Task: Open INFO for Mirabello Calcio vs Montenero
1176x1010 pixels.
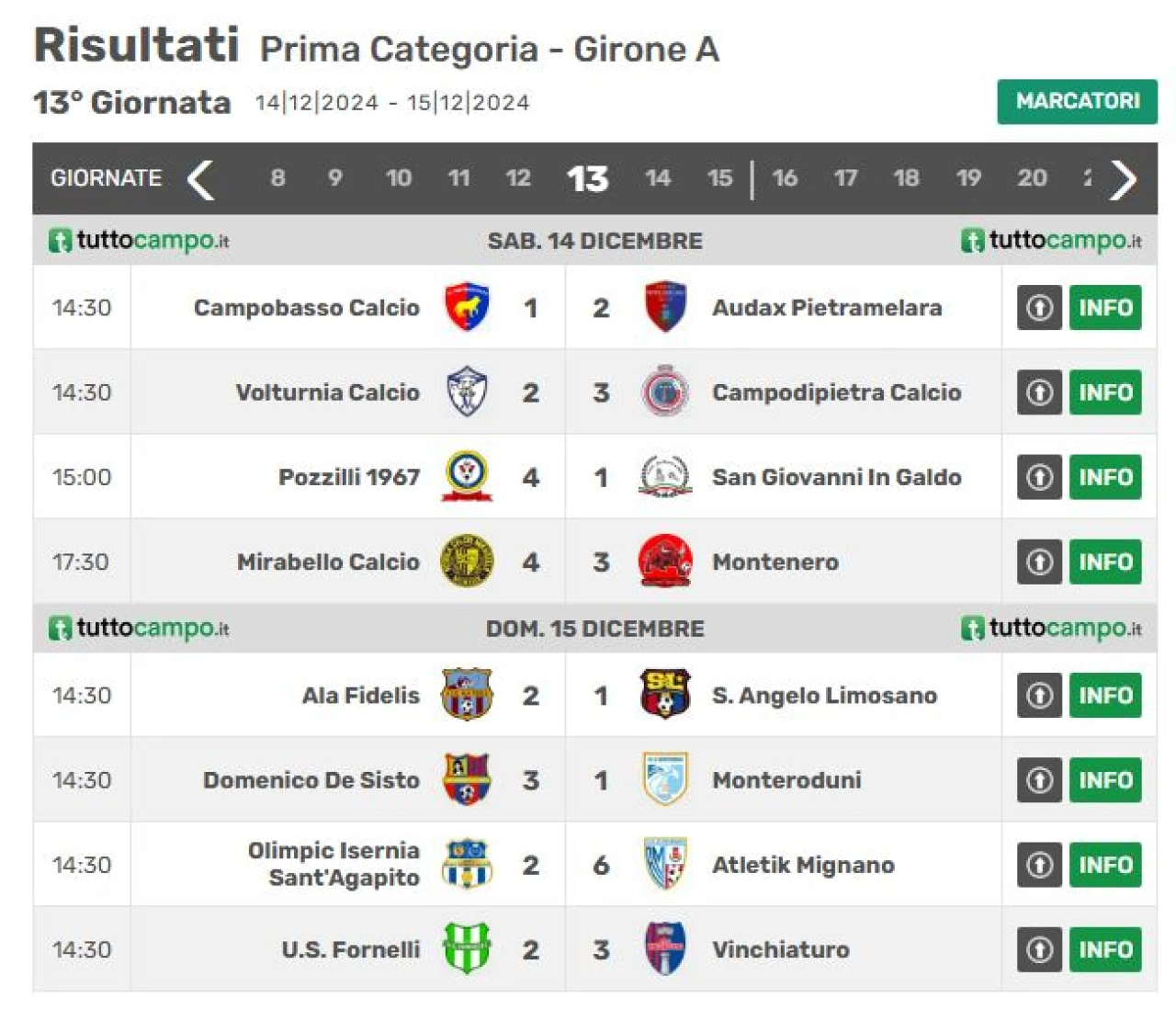Action: [x=1105, y=562]
